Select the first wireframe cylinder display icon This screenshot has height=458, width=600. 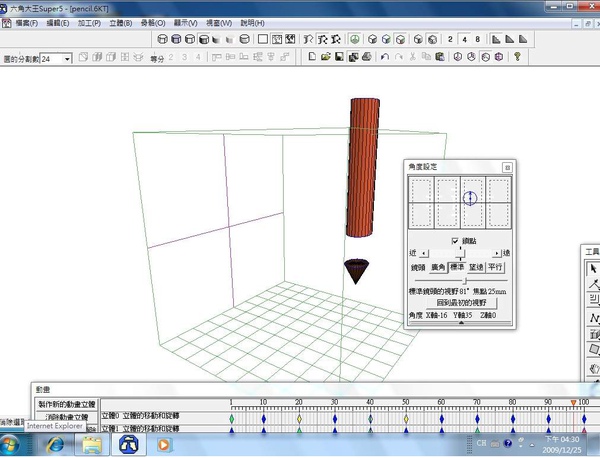(162, 39)
